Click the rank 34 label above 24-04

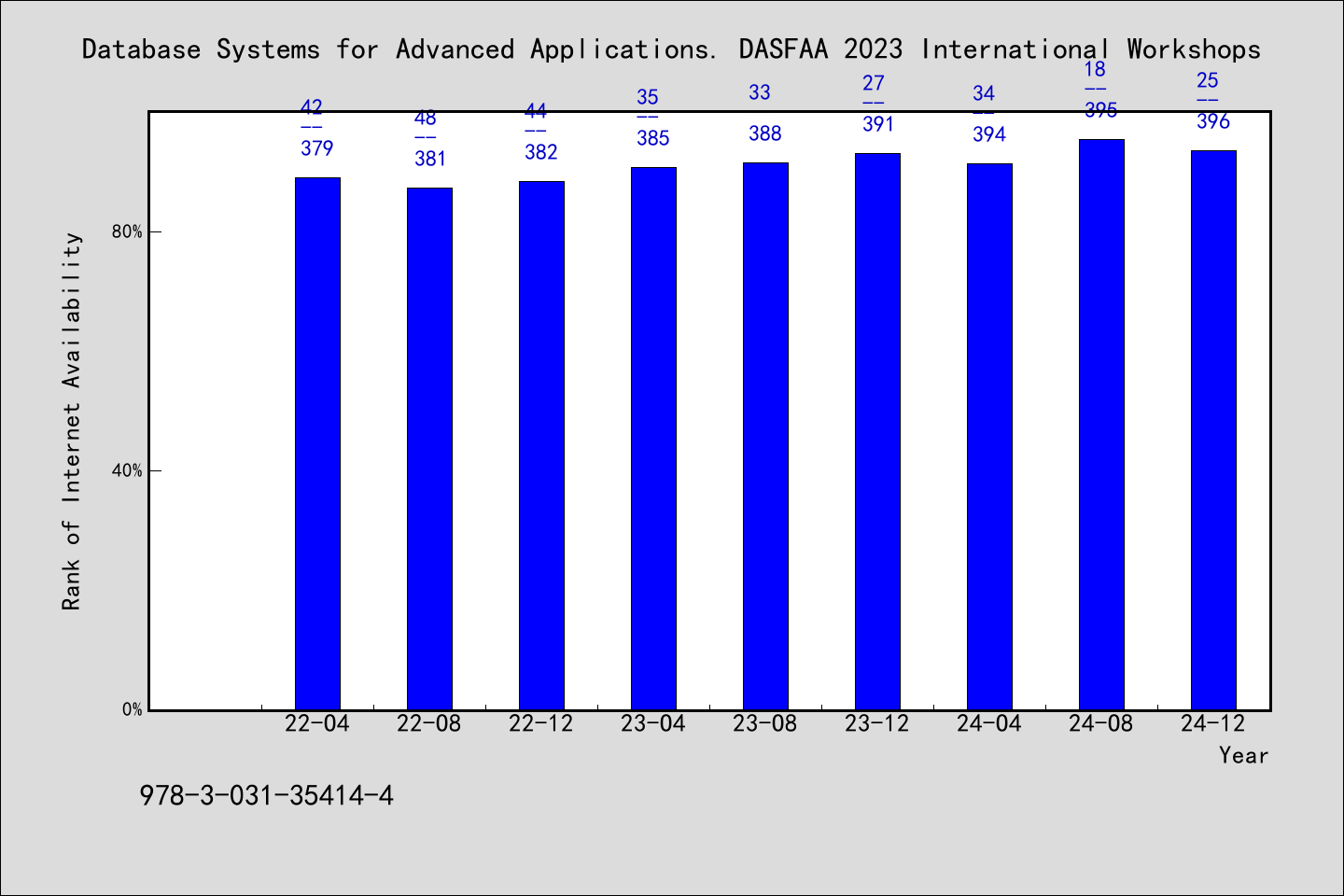984,93
